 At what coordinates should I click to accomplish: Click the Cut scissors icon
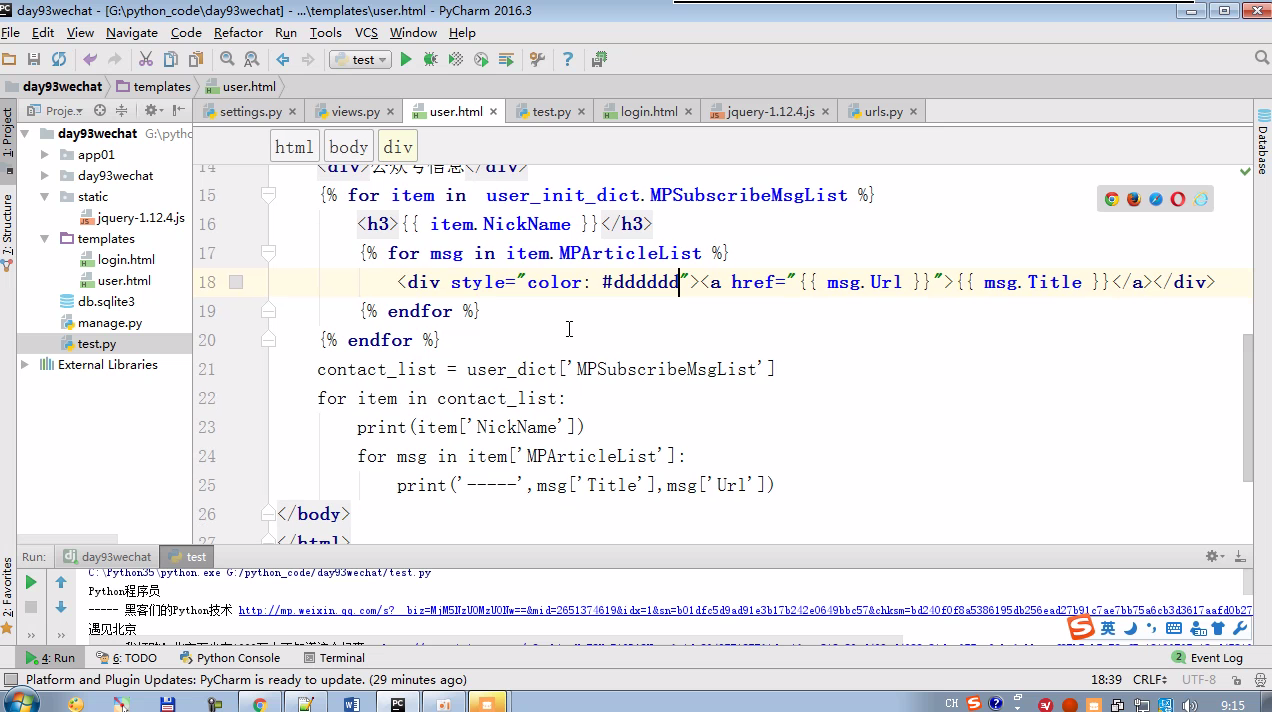(x=145, y=60)
